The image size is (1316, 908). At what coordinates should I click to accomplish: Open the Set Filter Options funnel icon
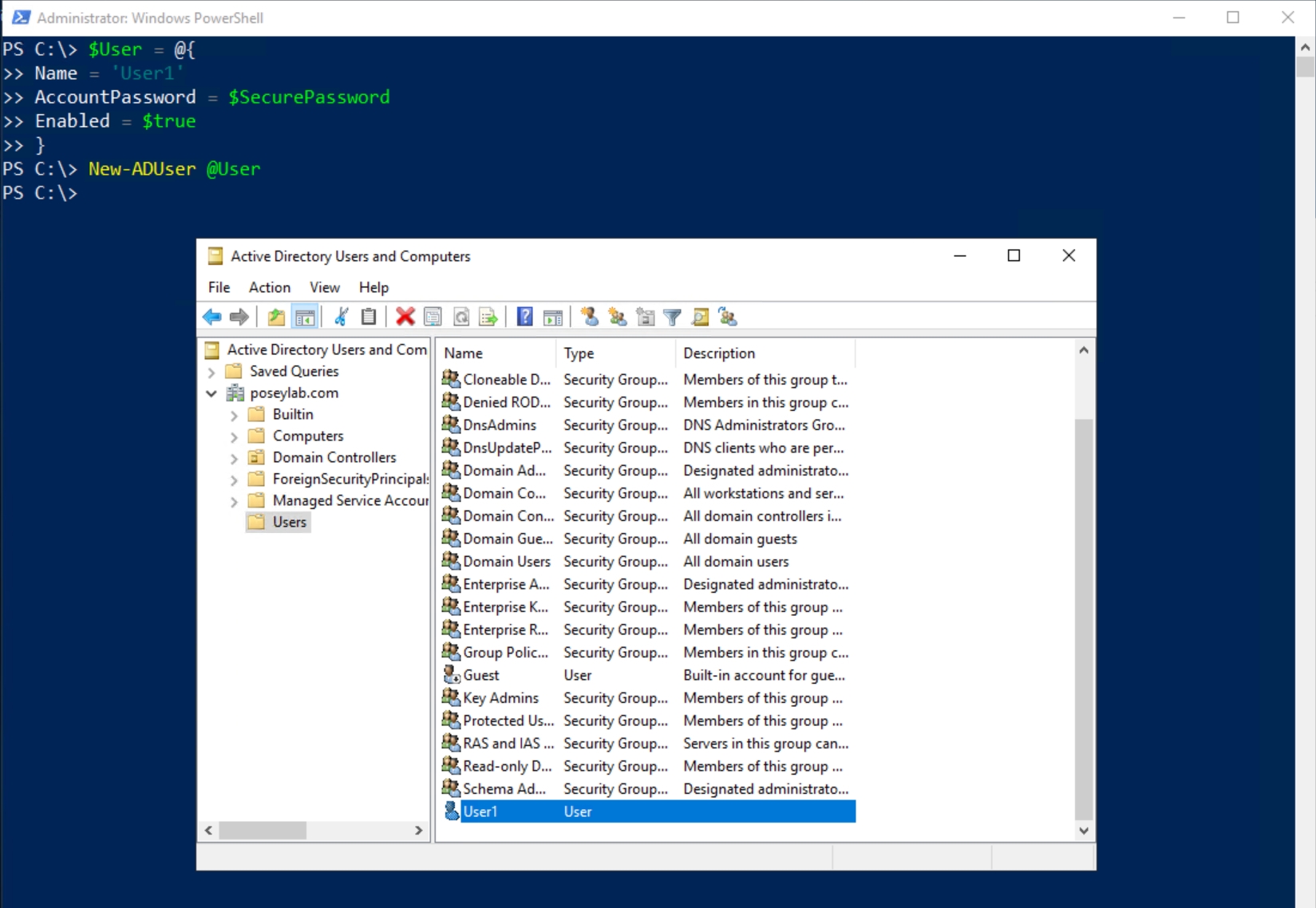click(672, 317)
